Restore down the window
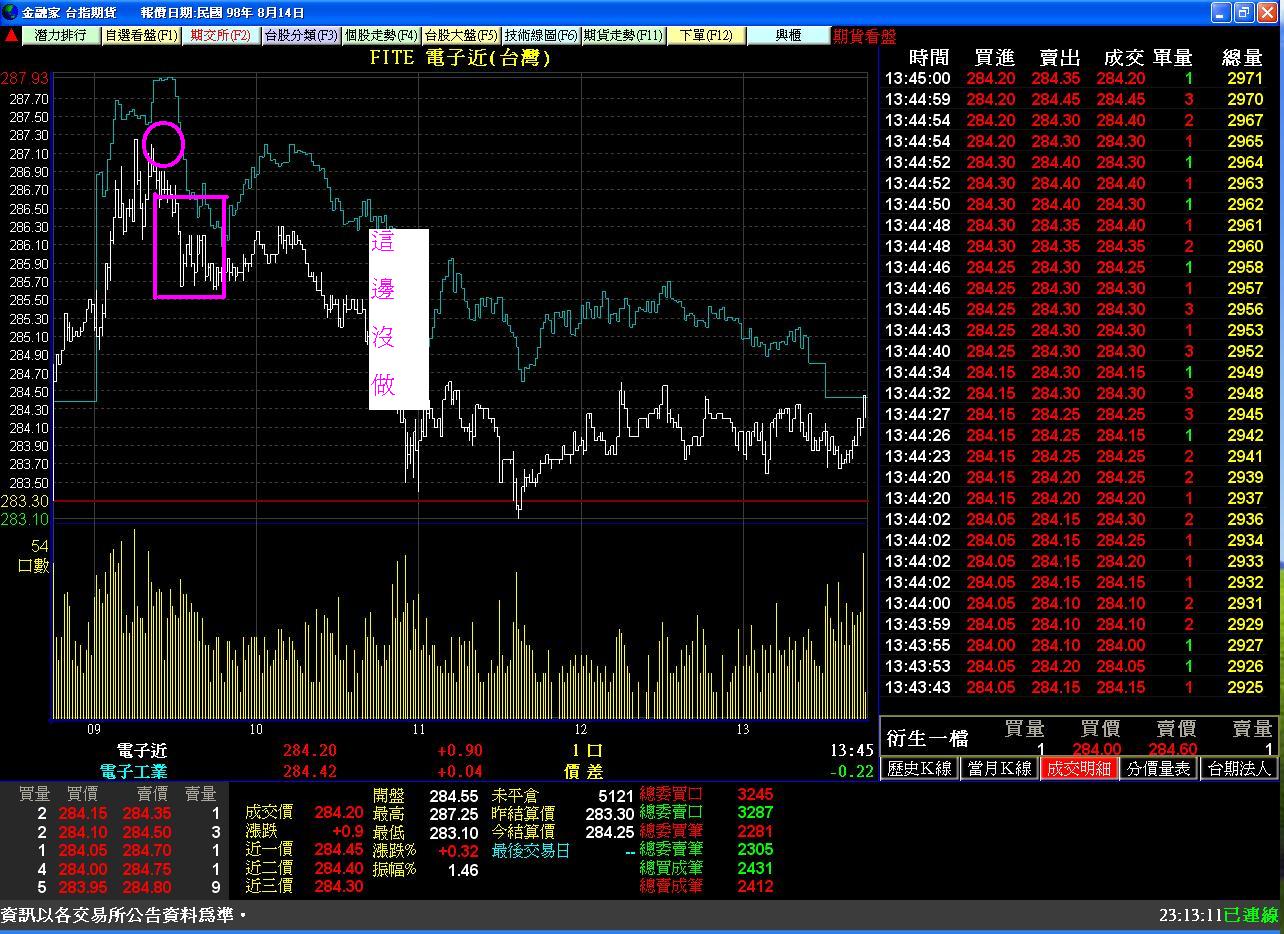Viewport: 1284px width, 934px height. tap(1245, 12)
